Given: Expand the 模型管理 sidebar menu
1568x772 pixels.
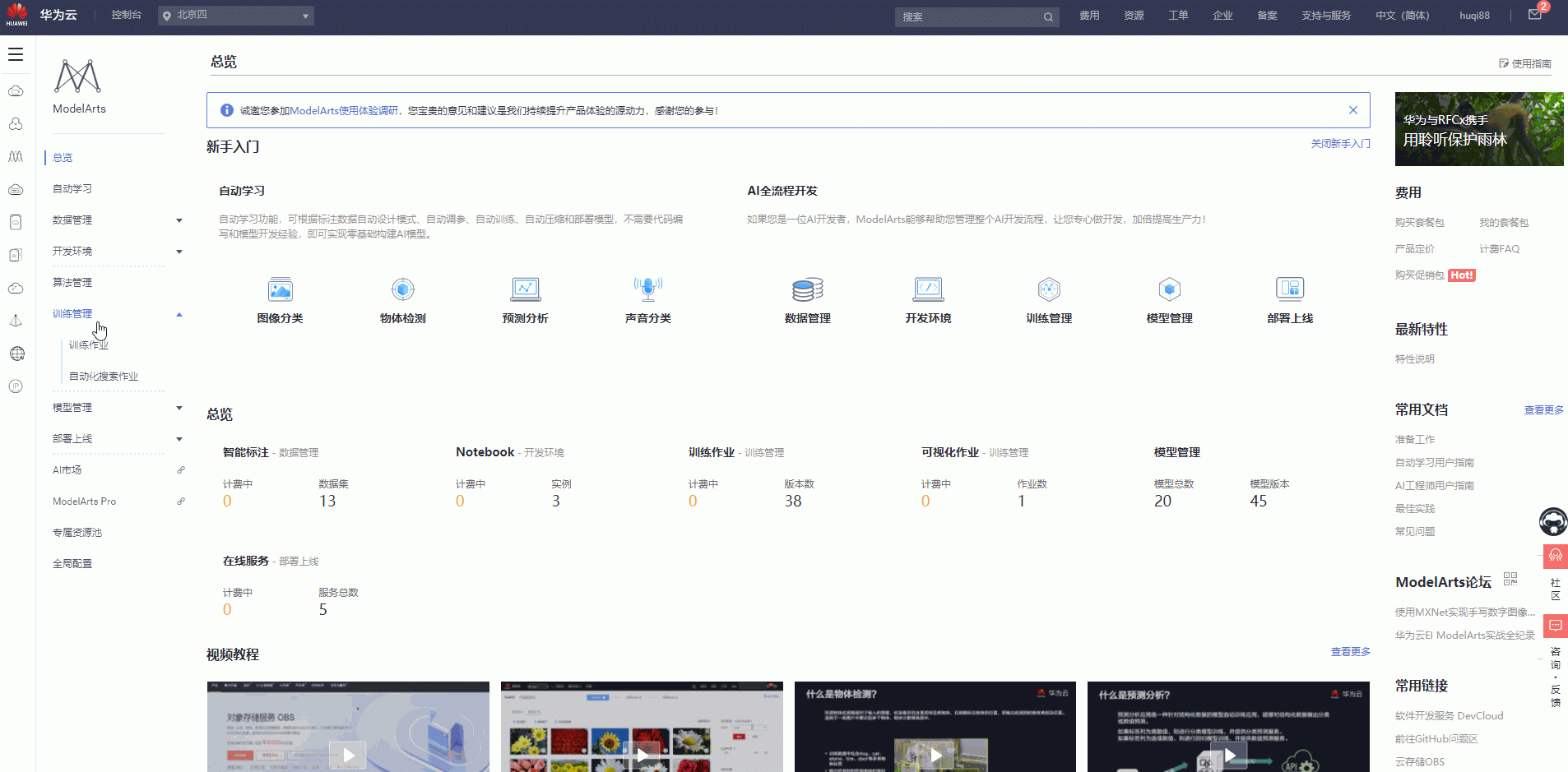Looking at the screenshot, I should [179, 408].
